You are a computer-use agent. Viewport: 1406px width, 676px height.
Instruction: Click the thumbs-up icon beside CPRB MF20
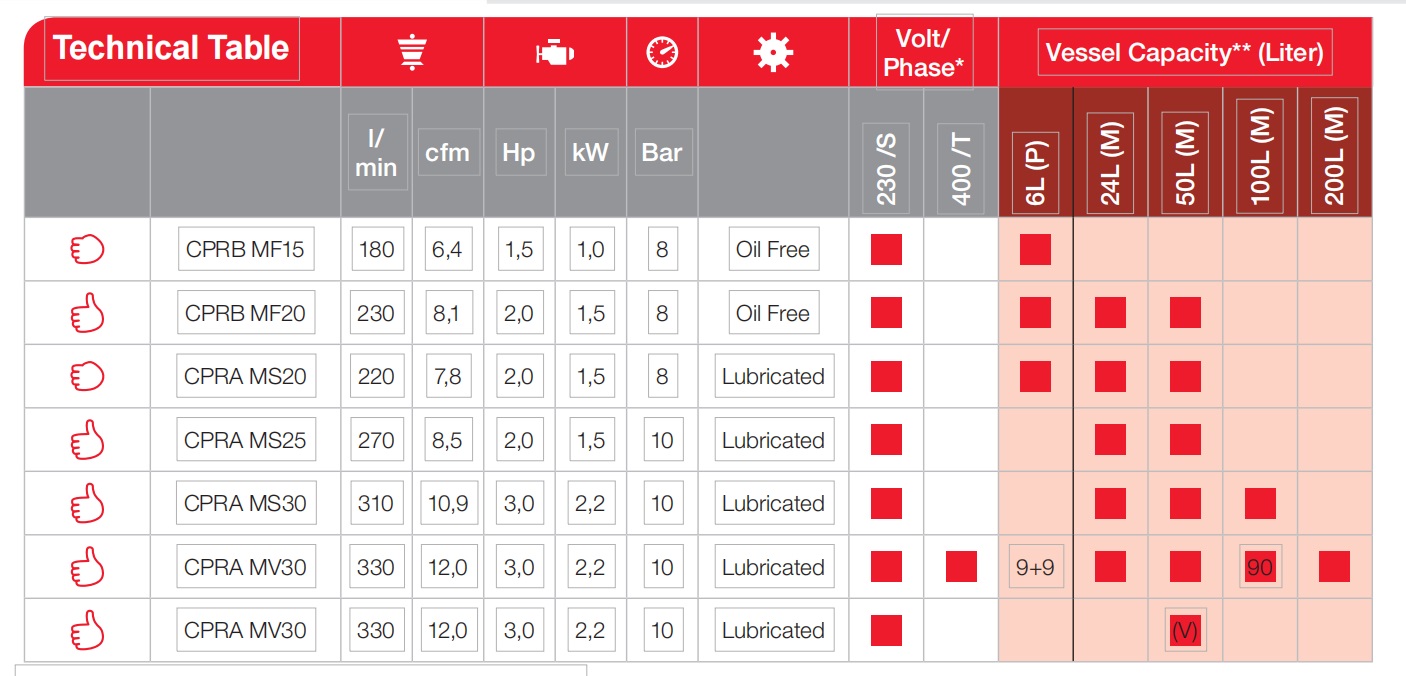coord(87,313)
